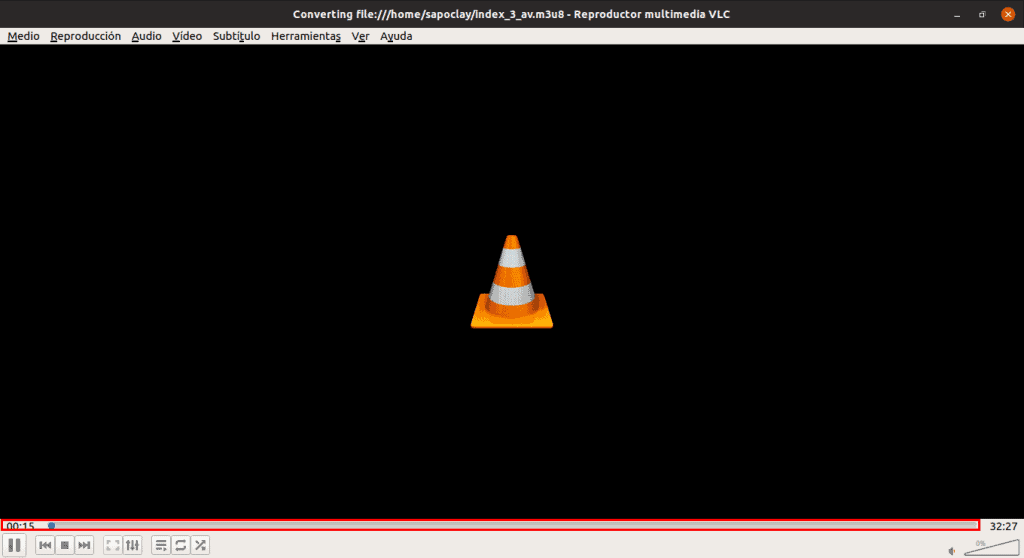
Task: Restore the VLC window size
Action: [x=982, y=14]
